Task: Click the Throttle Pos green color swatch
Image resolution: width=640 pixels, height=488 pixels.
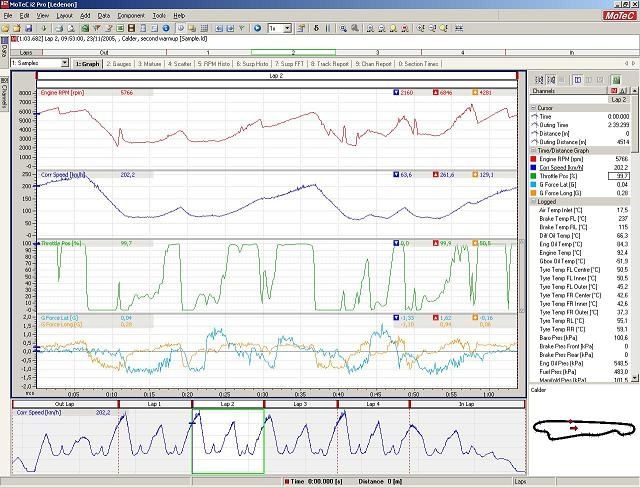Action: 533,176
